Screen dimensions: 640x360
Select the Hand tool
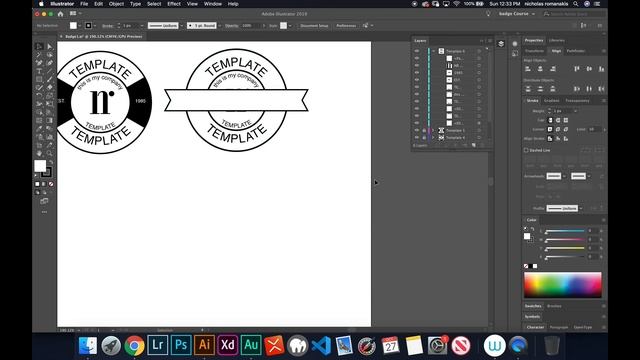tap(39, 153)
